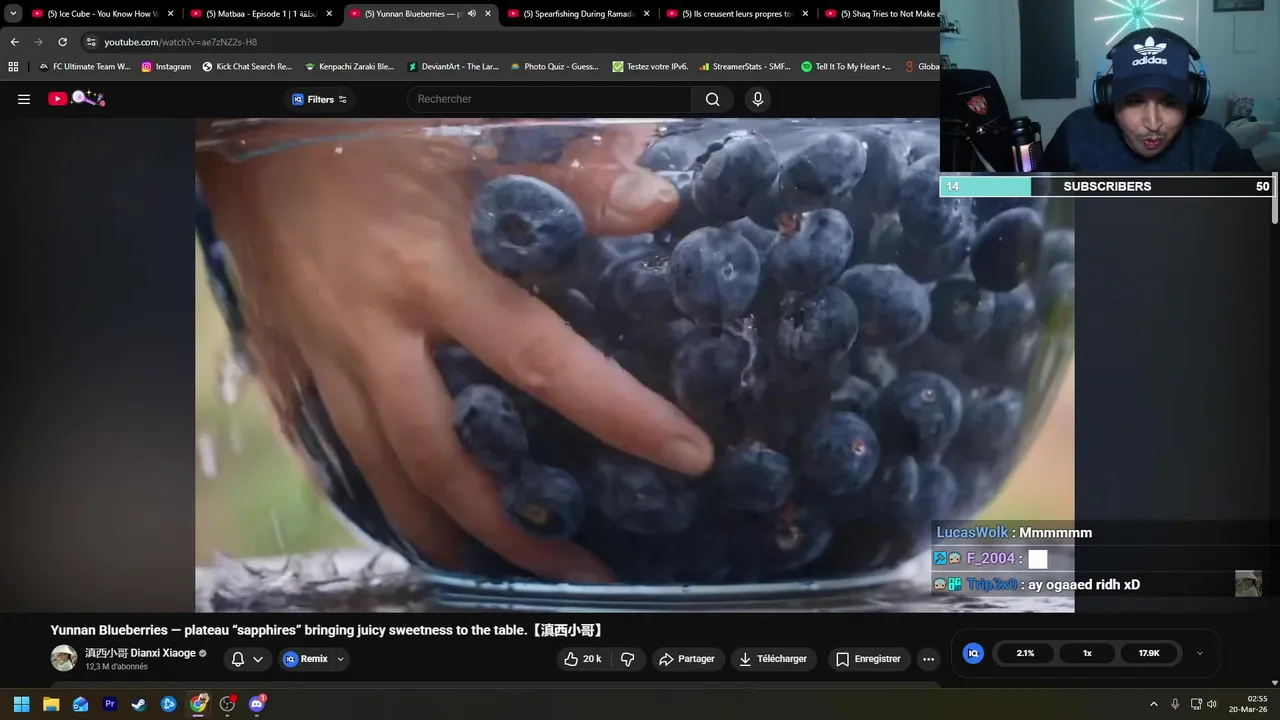The width and height of the screenshot is (1280, 720).
Task: Switch to the Spearfishing During Ramadan tab
Action: [x=580, y=14]
